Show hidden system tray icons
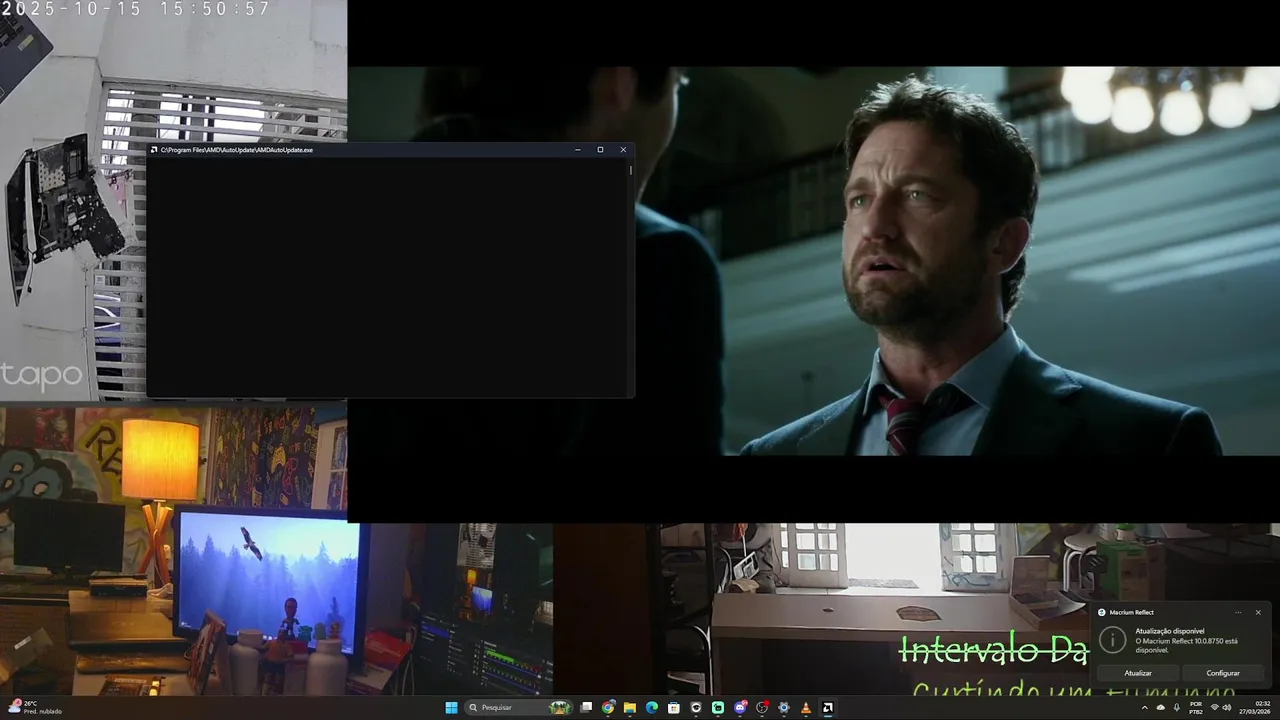This screenshot has width=1280, height=720. (x=1145, y=708)
